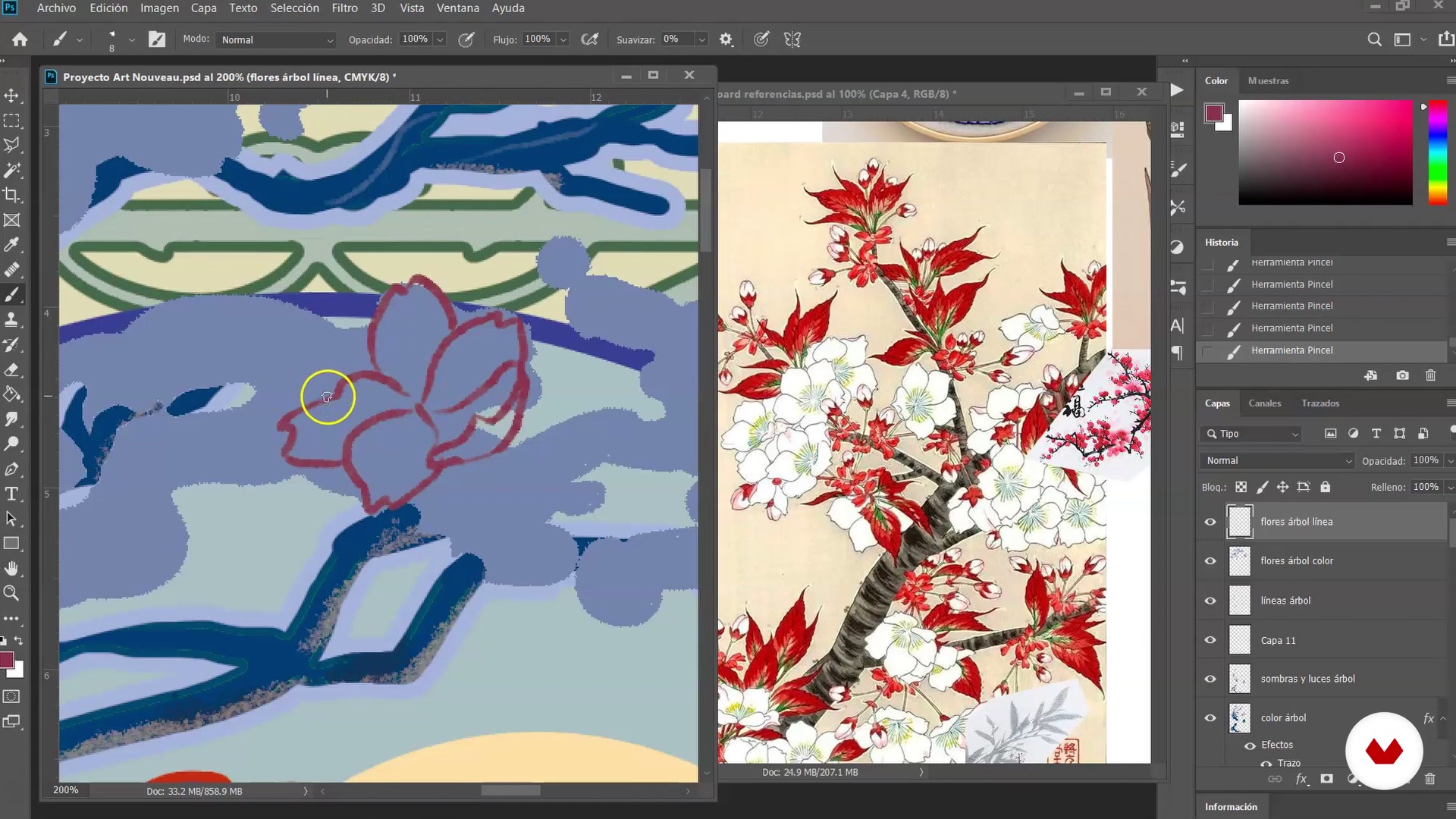The width and height of the screenshot is (1456, 819).
Task: Select the Healing Brush tool
Action: click(11, 270)
